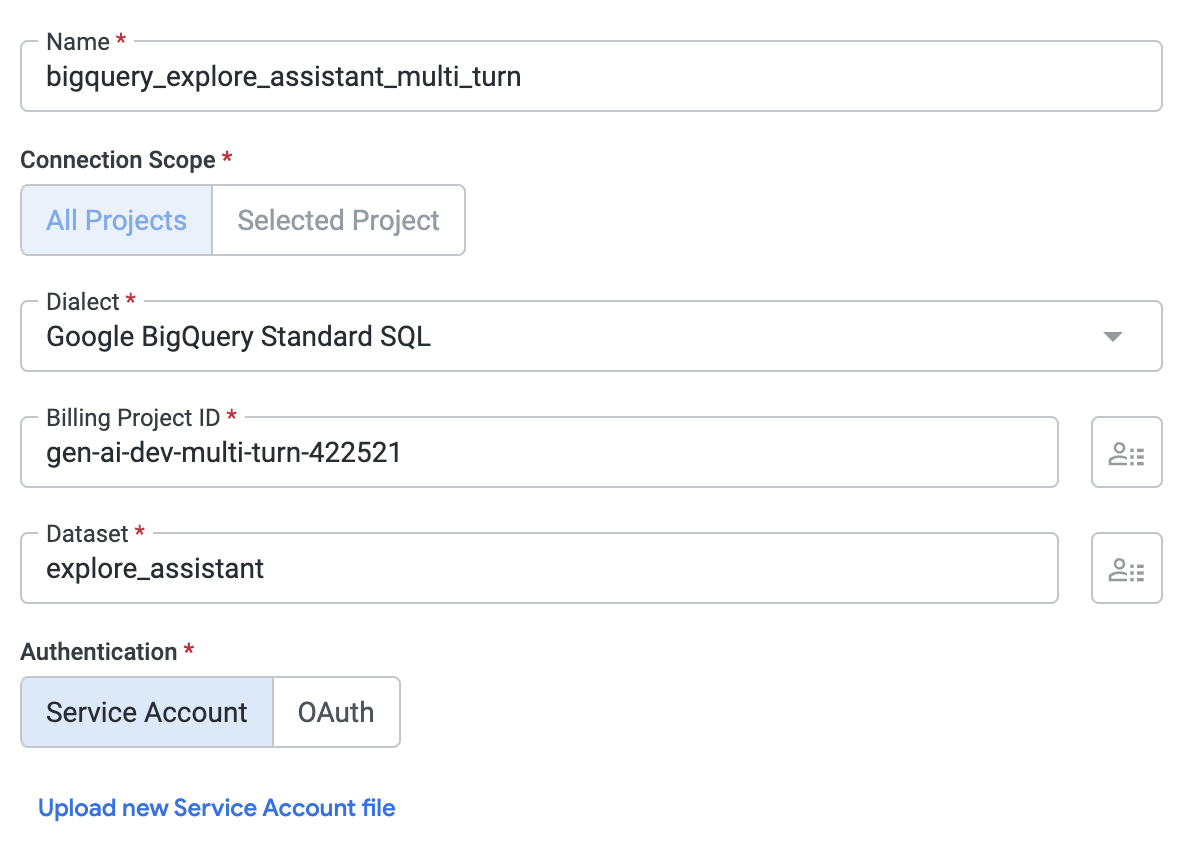
Task: Click the red asterisk after Connection Scope
Action: click(x=227, y=159)
